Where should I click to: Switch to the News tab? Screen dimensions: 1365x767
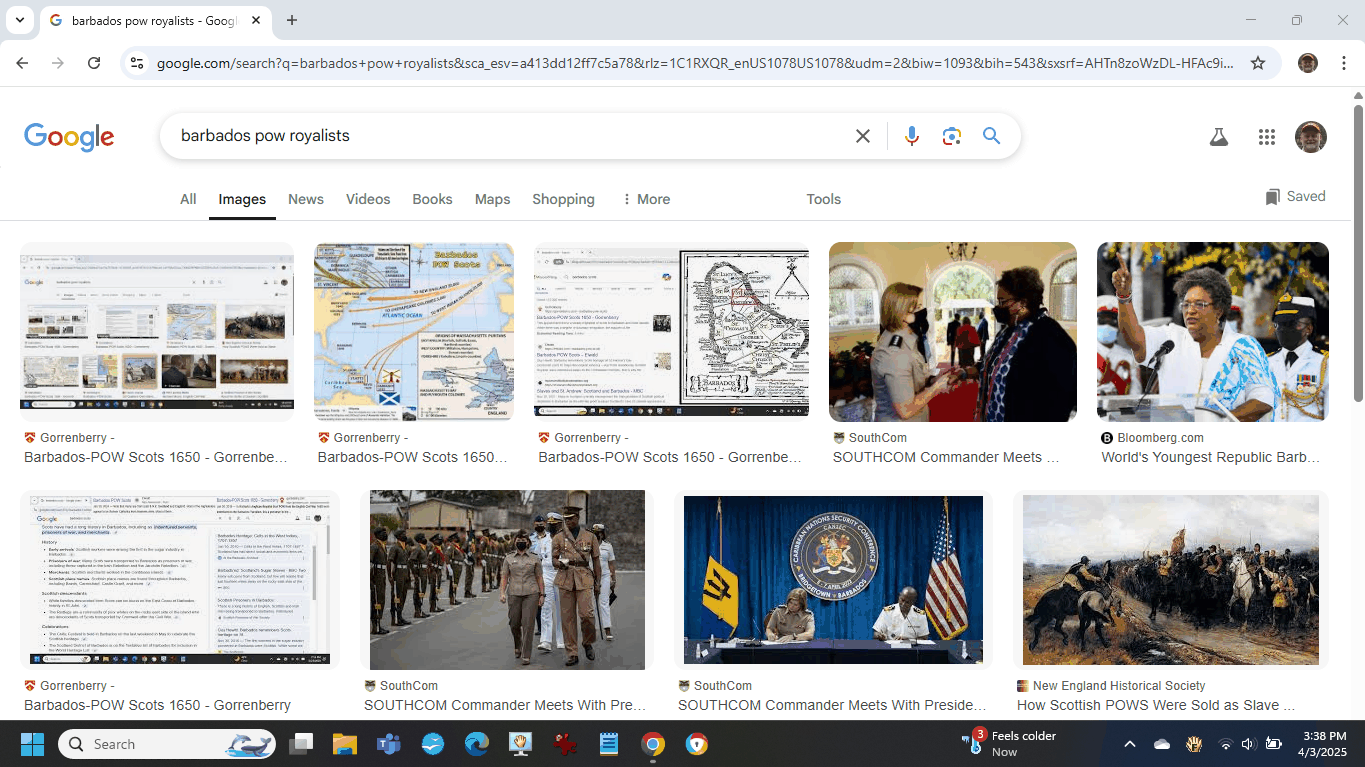pos(305,199)
